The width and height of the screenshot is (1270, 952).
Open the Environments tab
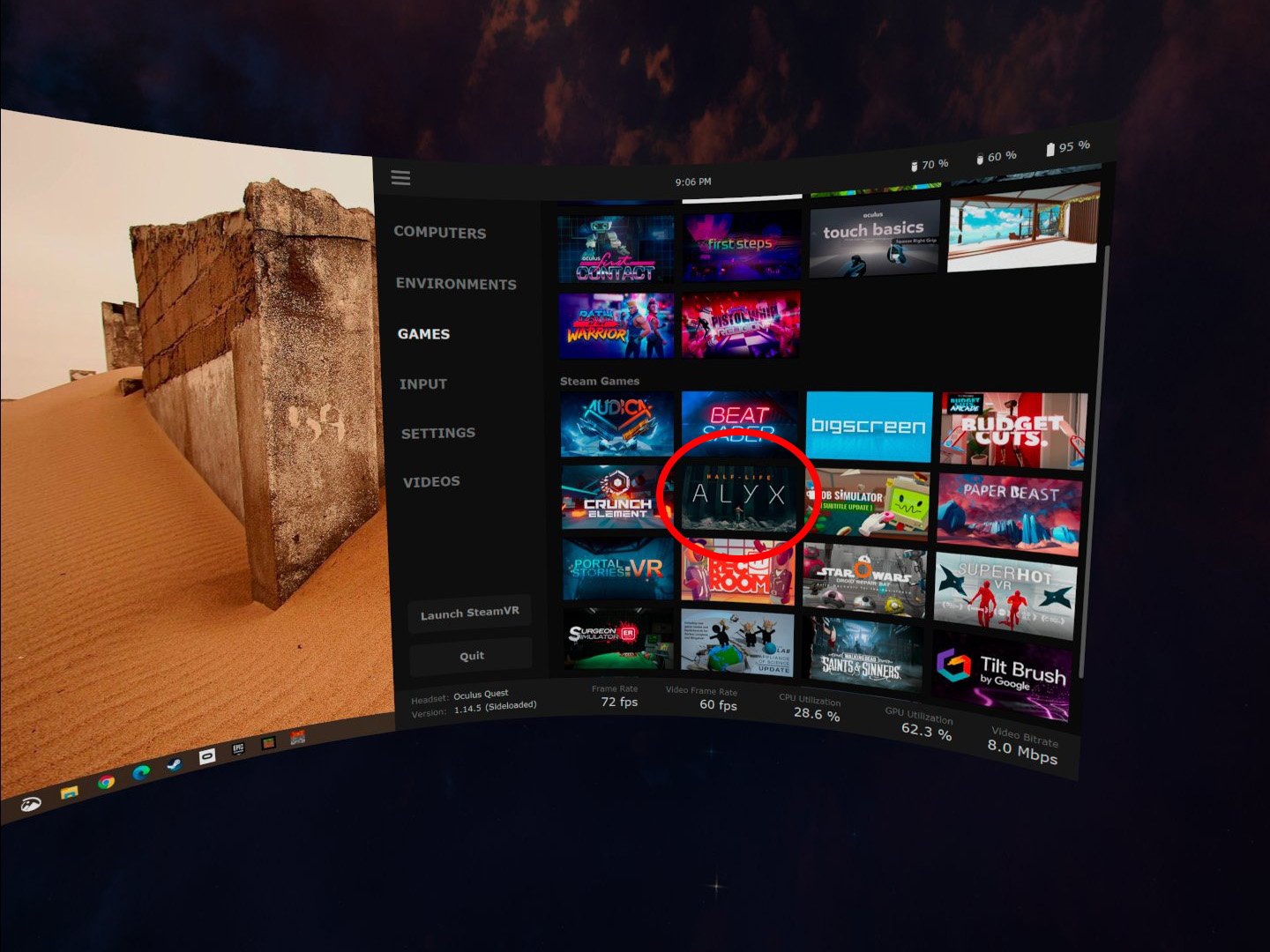(x=456, y=284)
